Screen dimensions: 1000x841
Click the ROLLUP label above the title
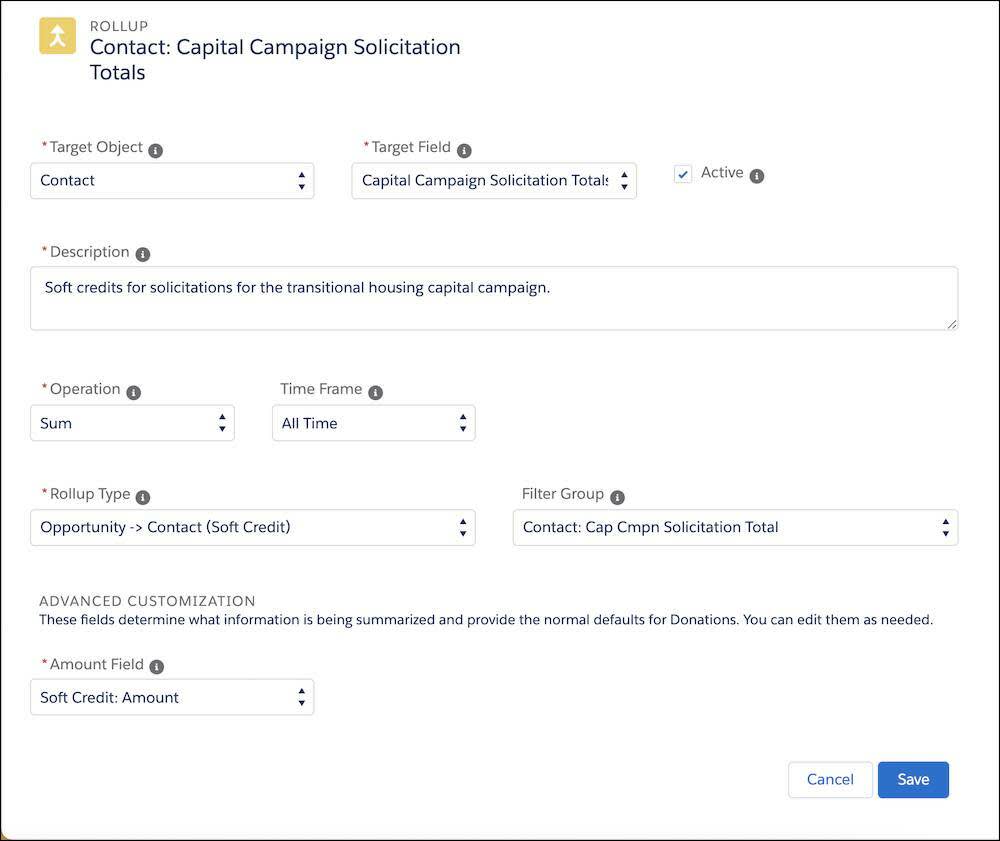click(x=119, y=26)
